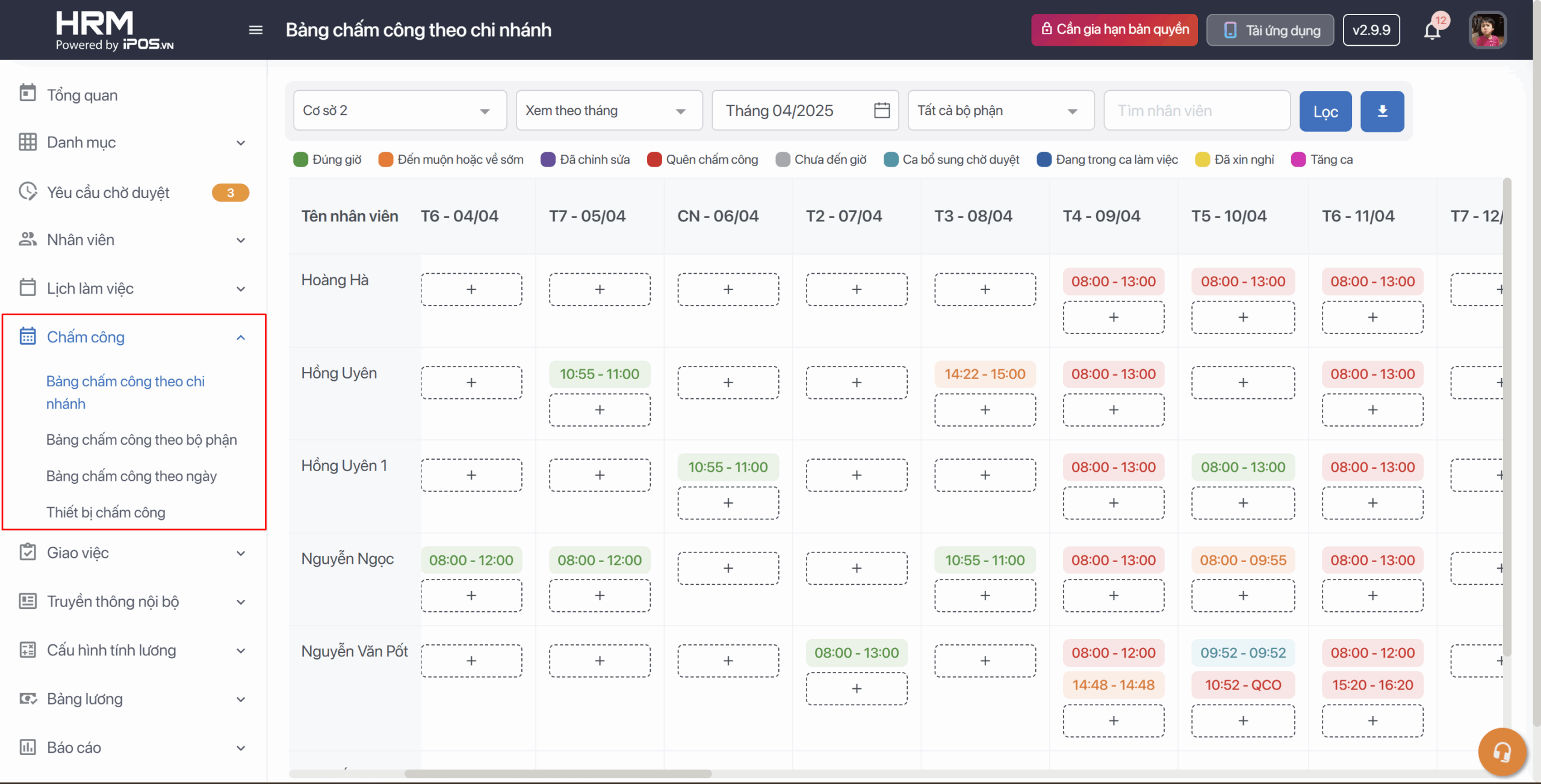The width and height of the screenshot is (1541, 784).
Task: Click the Tổng quan overview icon
Action: tap(28, 94)
